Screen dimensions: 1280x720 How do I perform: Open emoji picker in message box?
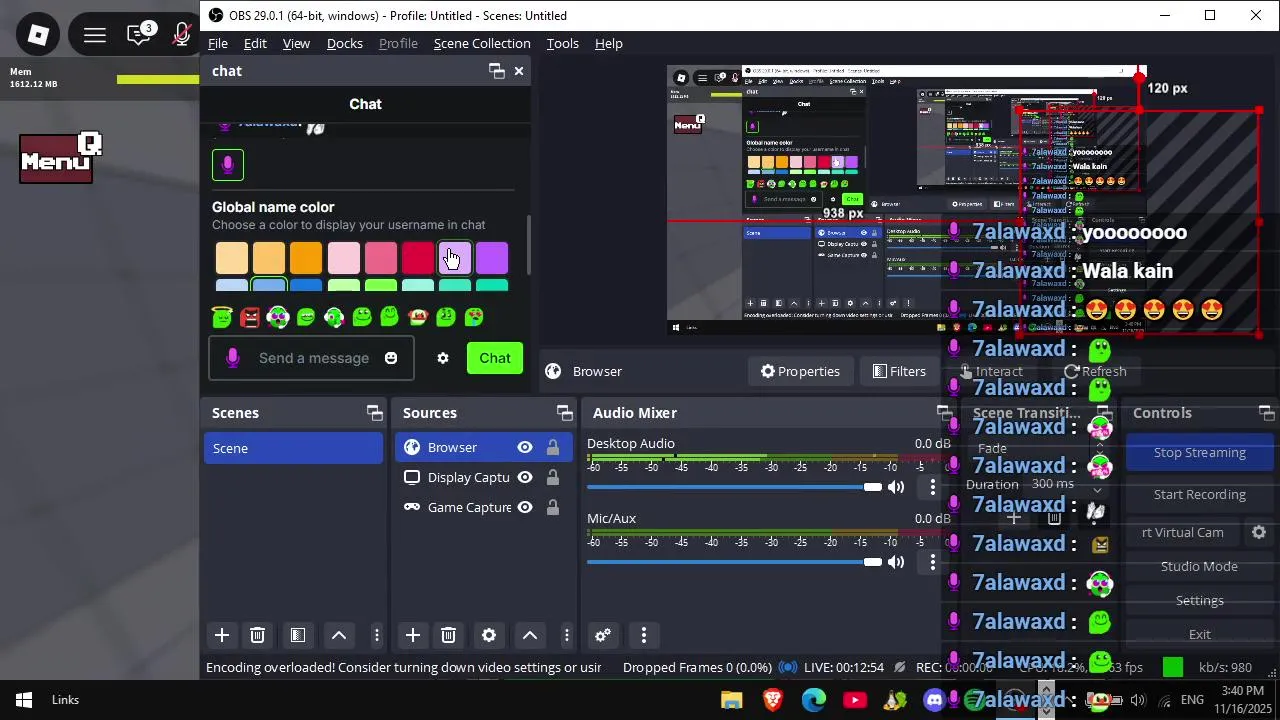(391, 358)
